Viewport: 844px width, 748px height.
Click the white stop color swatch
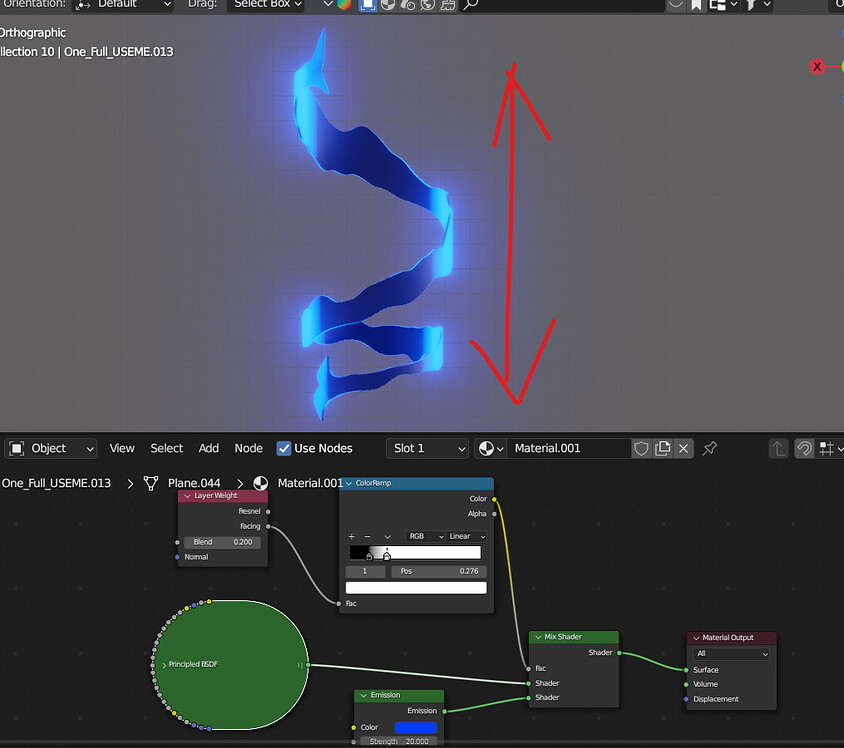tap(416, 588)
